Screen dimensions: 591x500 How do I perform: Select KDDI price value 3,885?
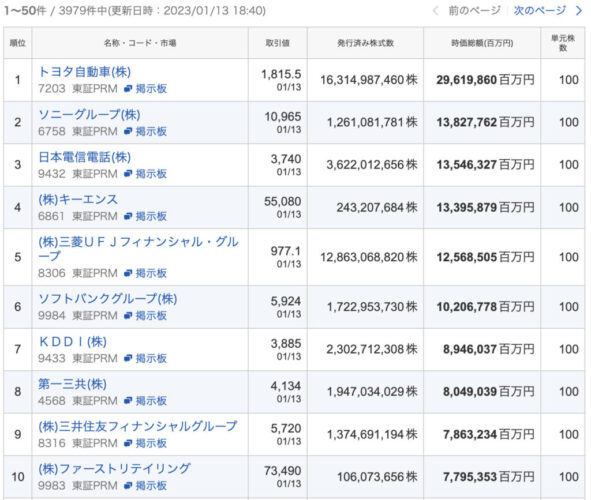tap(286, 344)
